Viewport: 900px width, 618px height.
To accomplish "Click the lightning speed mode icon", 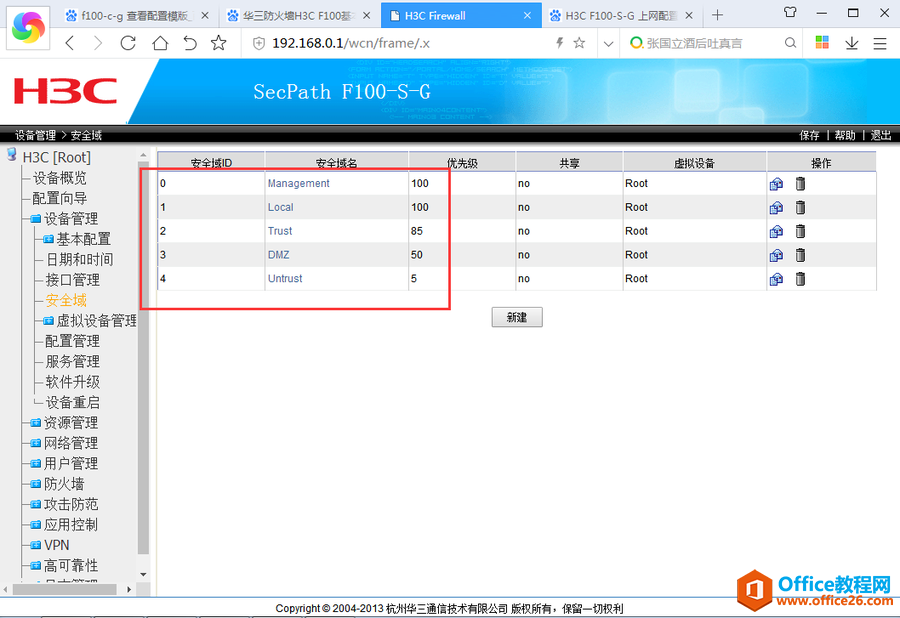I will 560,42.
